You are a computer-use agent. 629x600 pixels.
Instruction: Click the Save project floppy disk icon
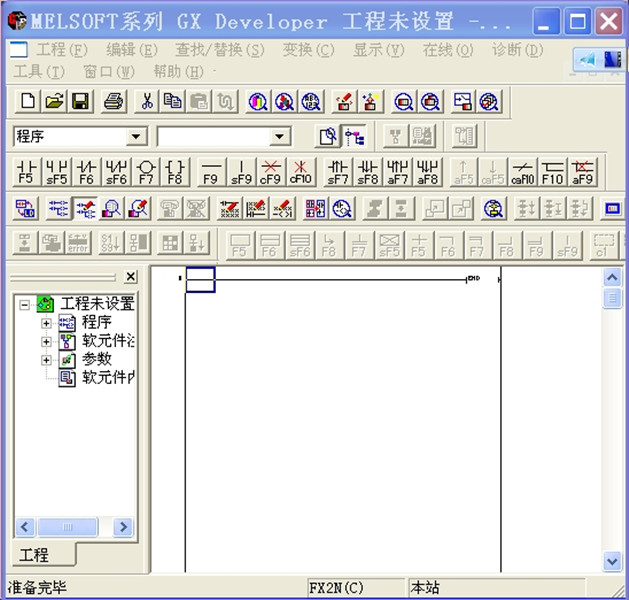click(80, 101)
